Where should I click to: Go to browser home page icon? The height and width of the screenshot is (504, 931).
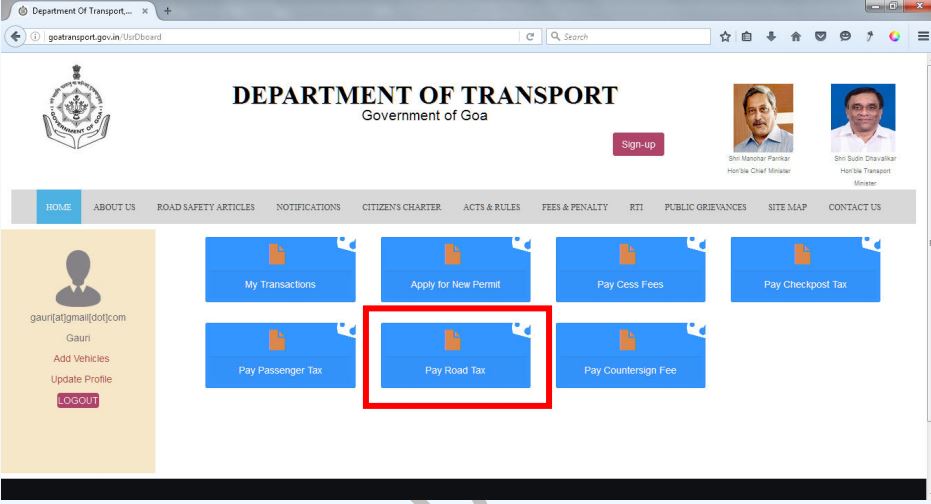[796, 37]
